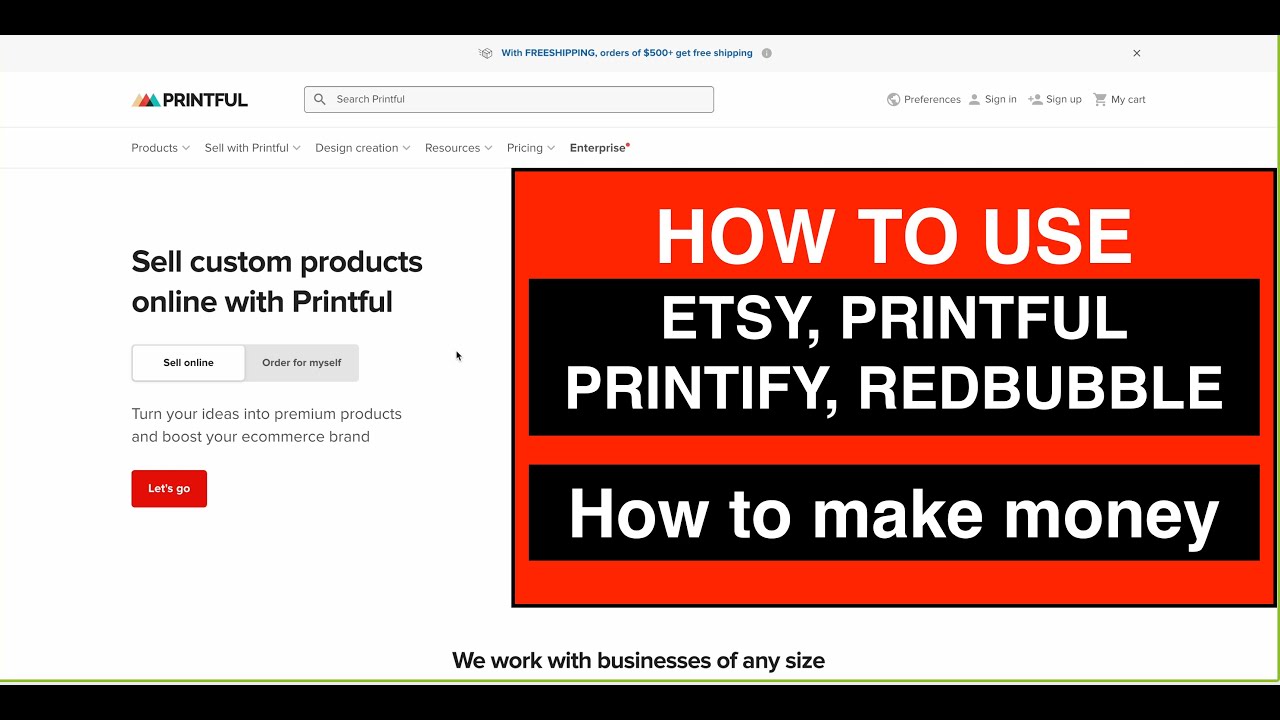Click the FREESHIPPING promo banner text
Screen dimensions: 1280x720
[x=627, y=53]
